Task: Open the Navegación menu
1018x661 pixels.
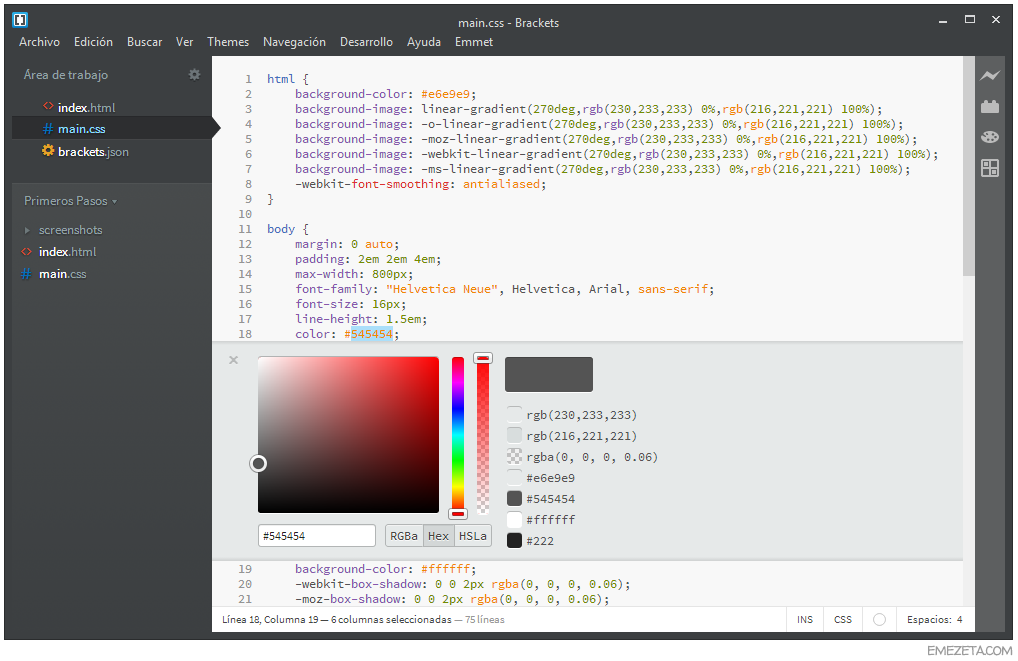Action: tap(294, 42)
